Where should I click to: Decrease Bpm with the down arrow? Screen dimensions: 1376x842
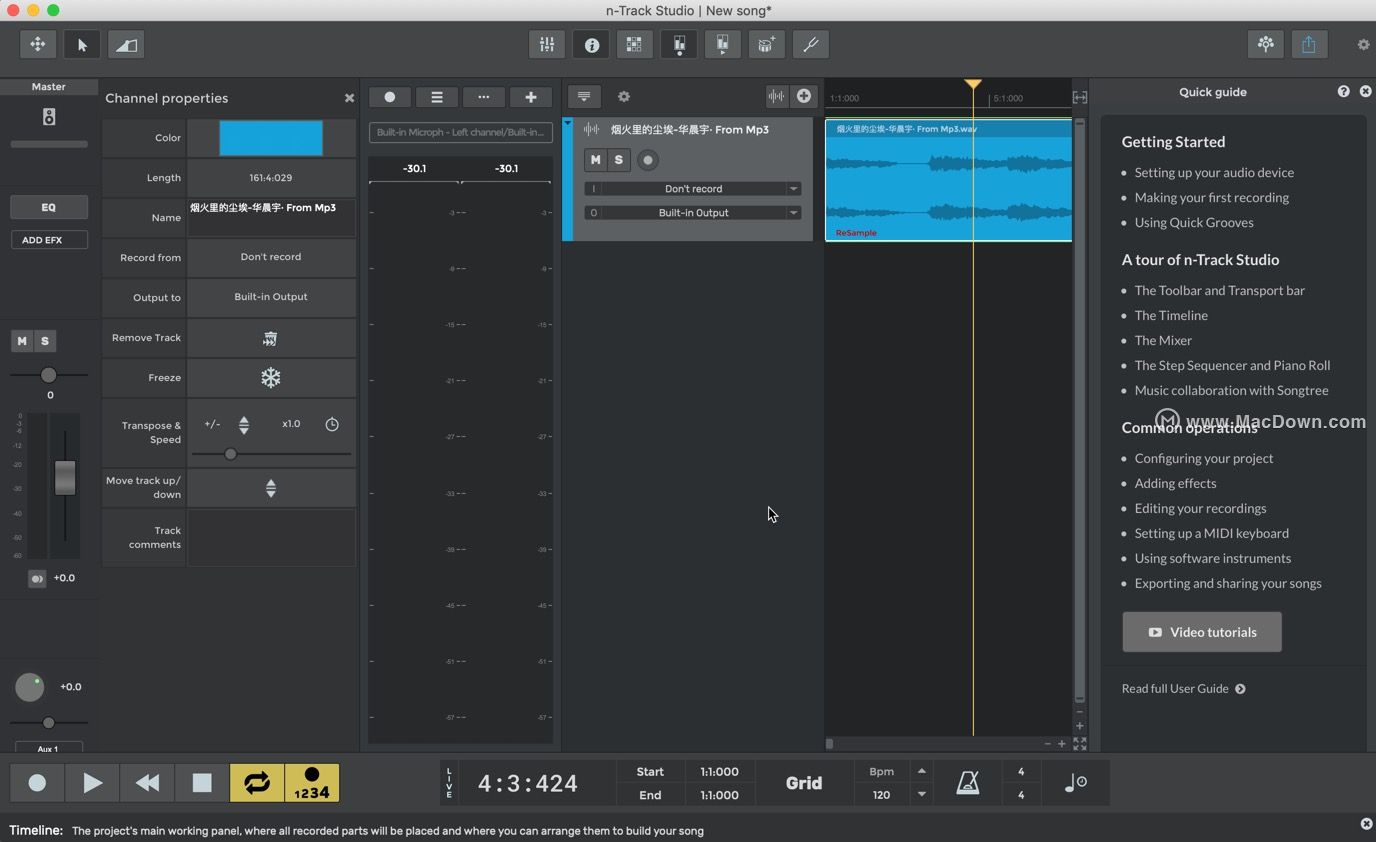[x=922, y=795]
